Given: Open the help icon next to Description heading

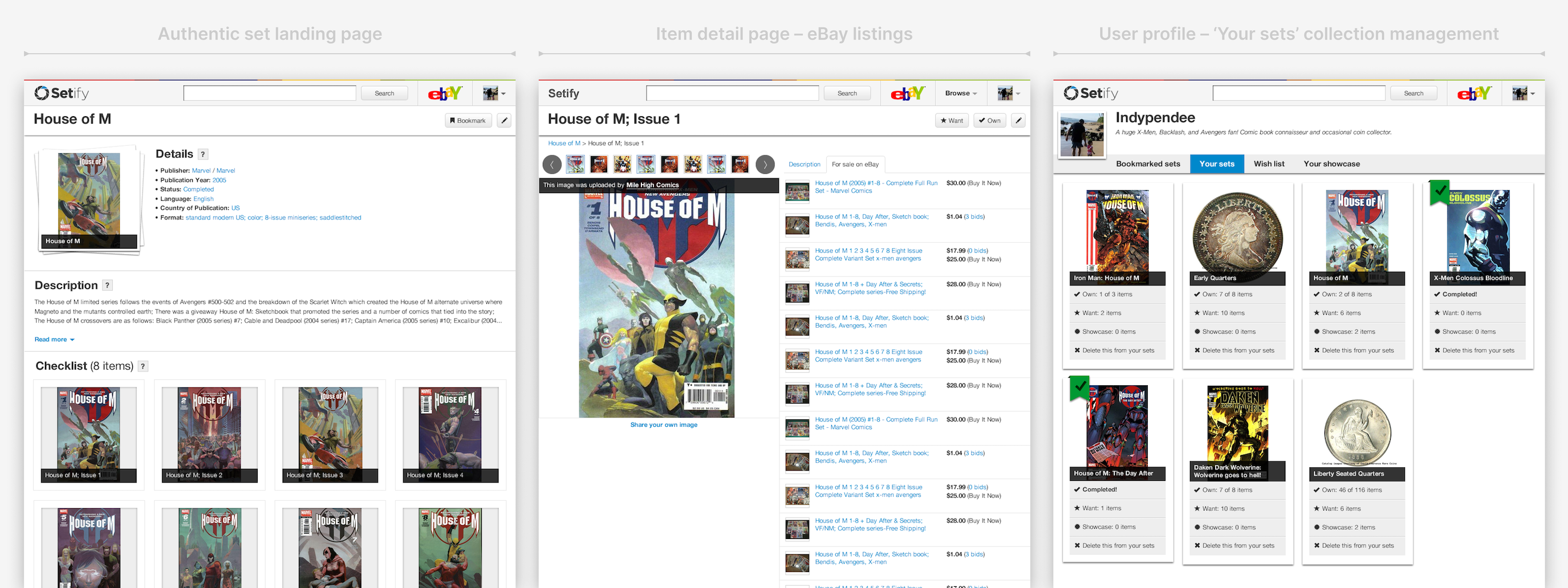Looking at the screenshot, I should (107, 285).
